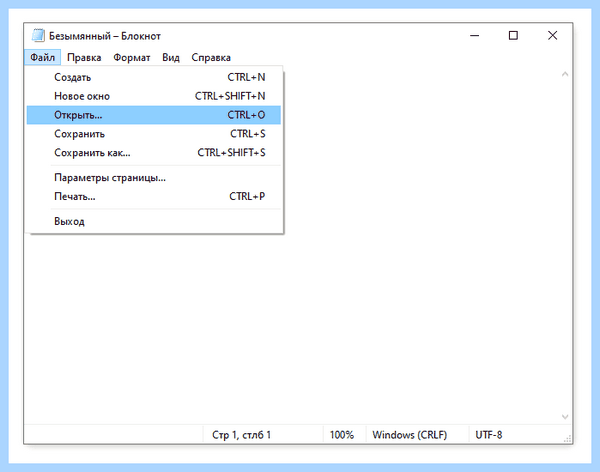This screenshot has height=472, width=600.
Task: Minimize the Notepad window
Action: point(474,36)
